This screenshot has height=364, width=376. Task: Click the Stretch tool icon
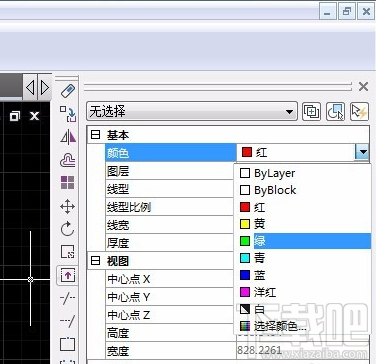(68, 276)
